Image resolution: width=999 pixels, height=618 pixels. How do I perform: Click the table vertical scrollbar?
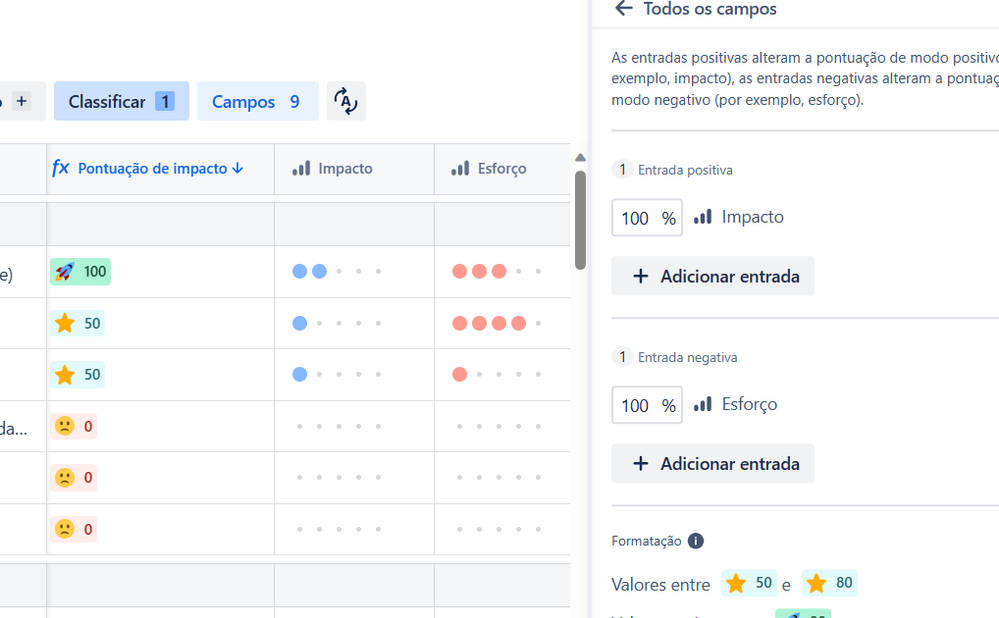click(x=580, y=220)
